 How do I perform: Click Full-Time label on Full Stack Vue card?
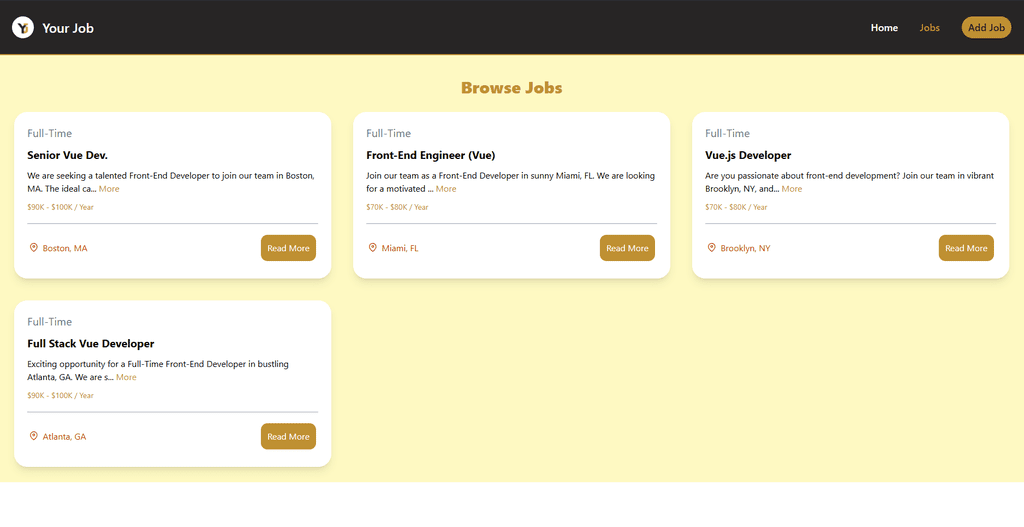50,321
